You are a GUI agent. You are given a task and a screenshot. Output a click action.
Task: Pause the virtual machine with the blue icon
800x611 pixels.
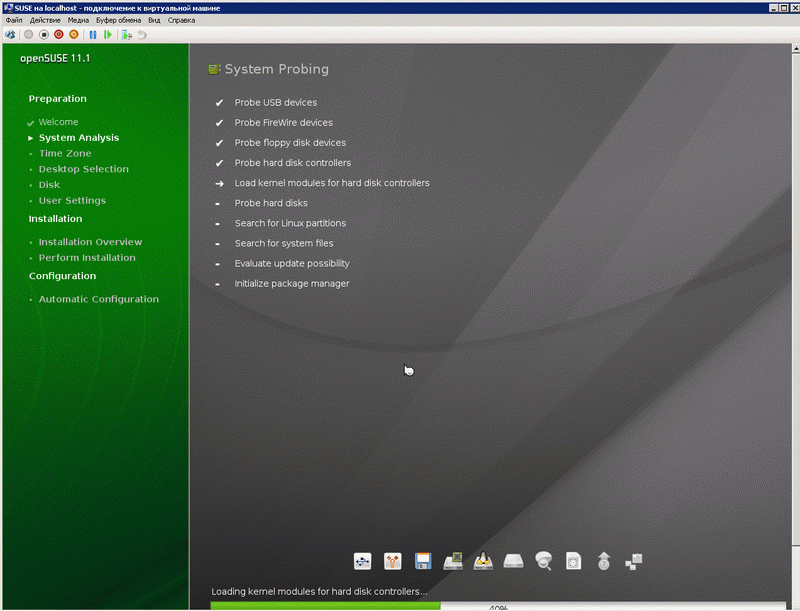pyautogui.click(x=93, y=34)
